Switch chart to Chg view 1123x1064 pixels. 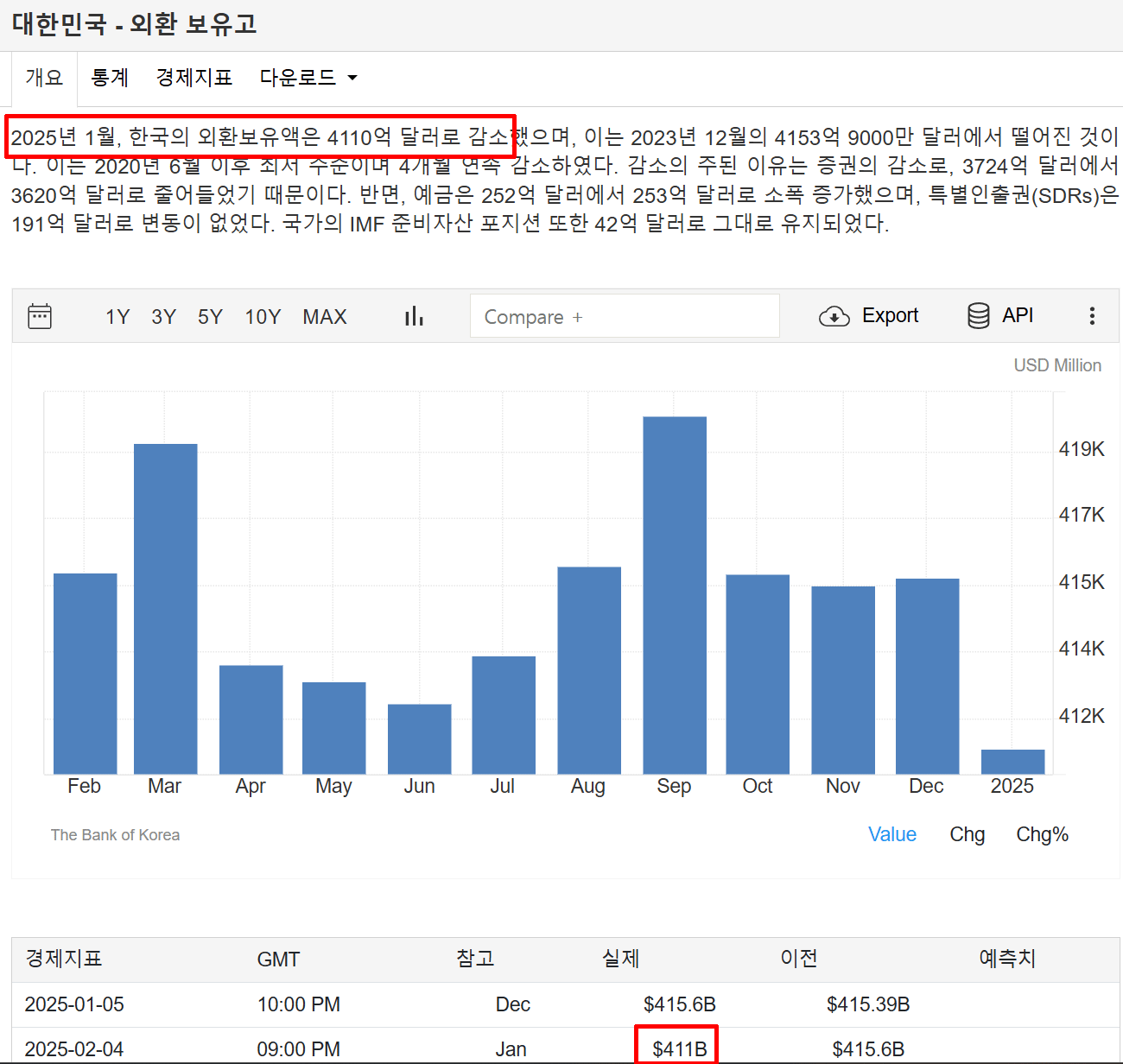pos(967,834)
